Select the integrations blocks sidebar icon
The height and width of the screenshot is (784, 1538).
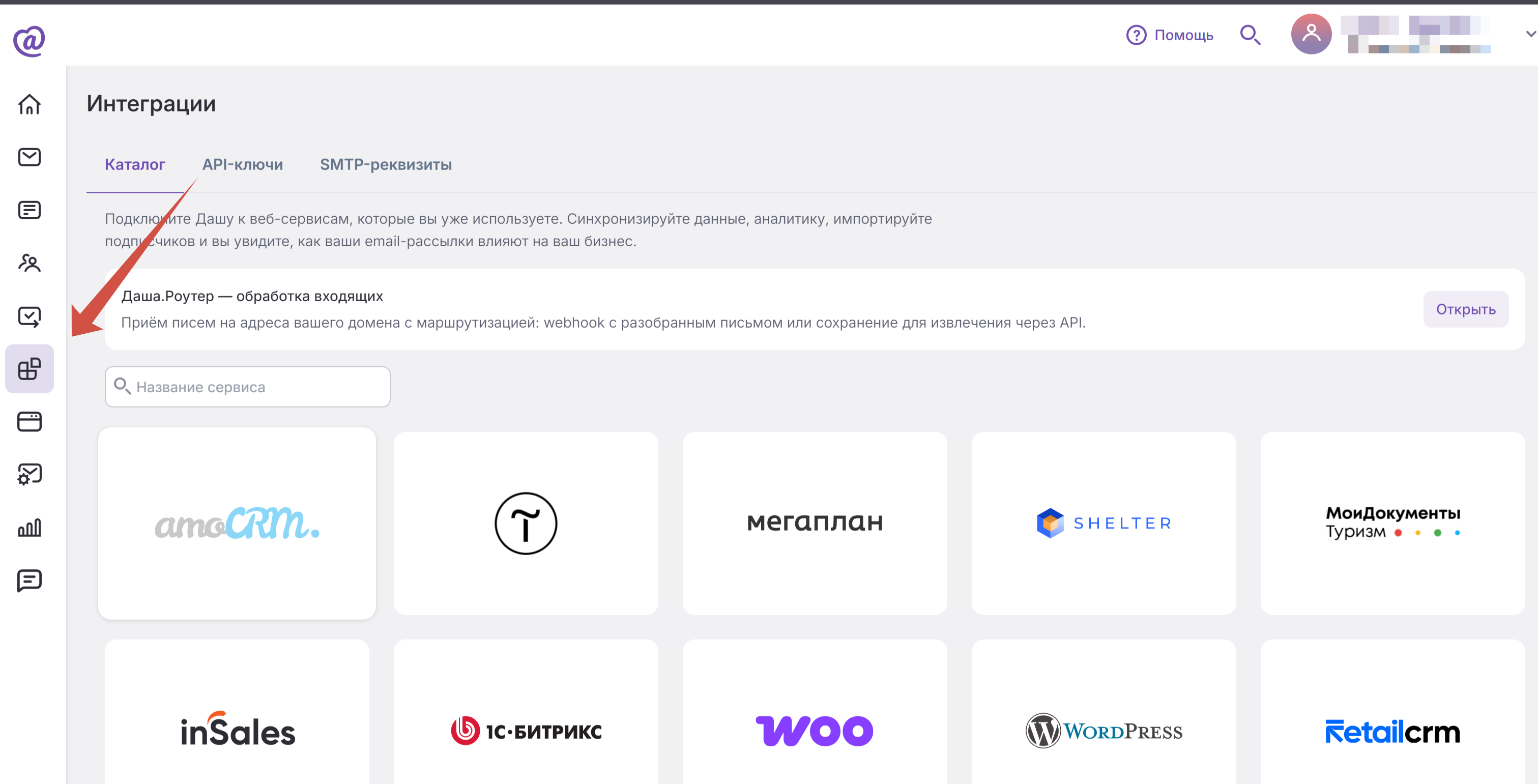click(x=30, y=368)
